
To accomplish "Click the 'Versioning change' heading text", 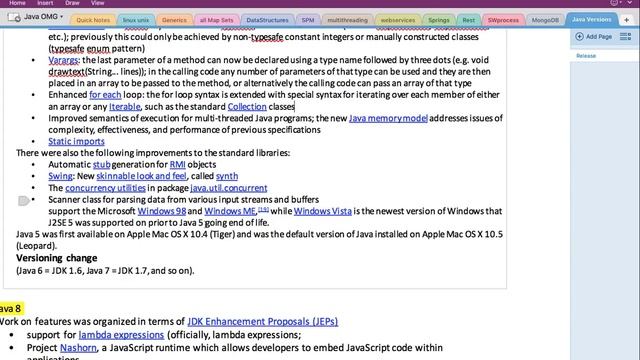I will [57, 258].
